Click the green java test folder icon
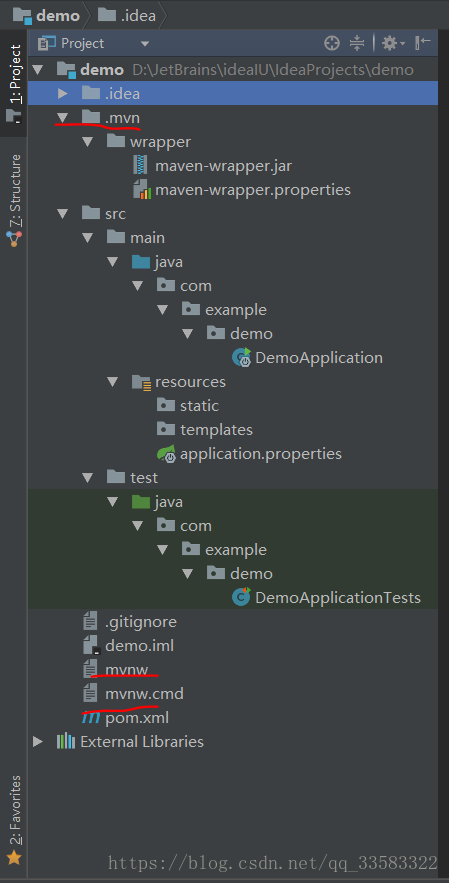 coord(141,502)
